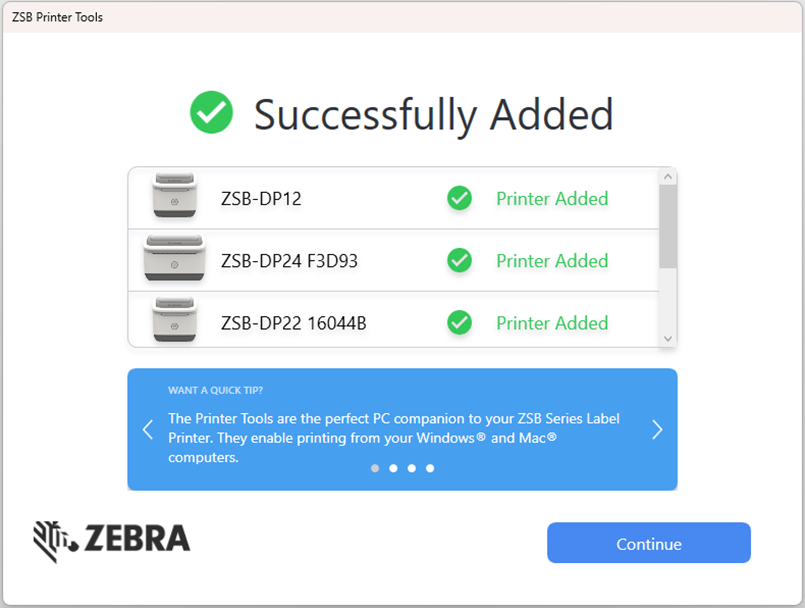Click the scrollbar up arrow
Image resolution: width=805 pixels, height=608 pixels.
[x=668, y=174]
